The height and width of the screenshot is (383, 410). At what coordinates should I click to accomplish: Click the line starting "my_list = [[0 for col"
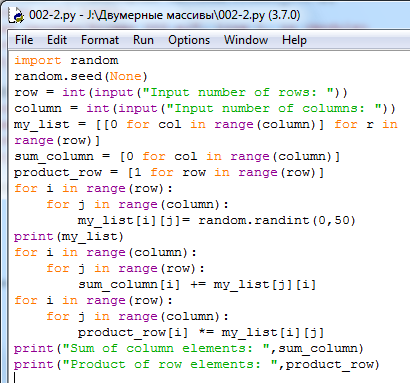[x=206, y=124]
